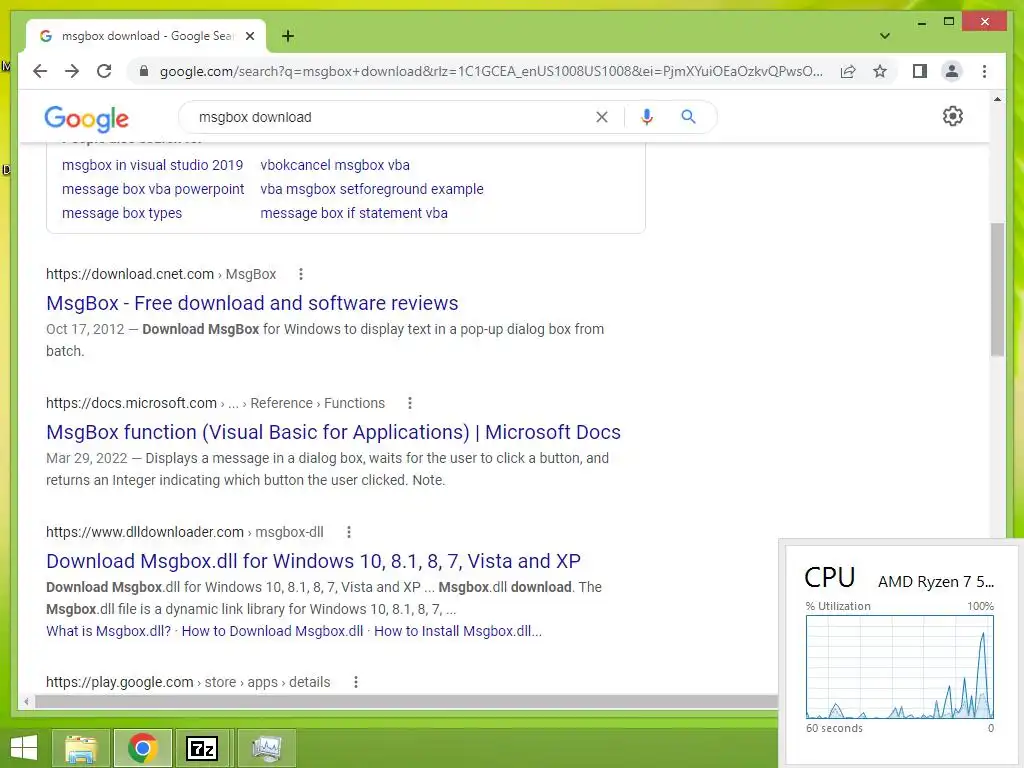Image resolution: width=1024 pixels, height=768 pixels.
Task: Open Chrome profile avatar menu
Action: 952,71
